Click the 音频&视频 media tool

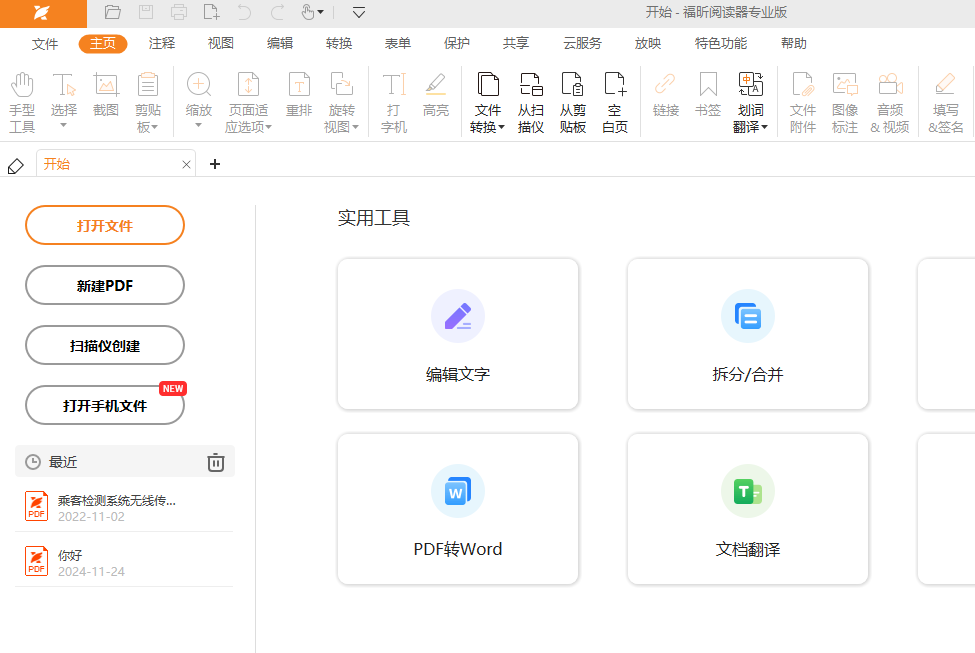890,103
